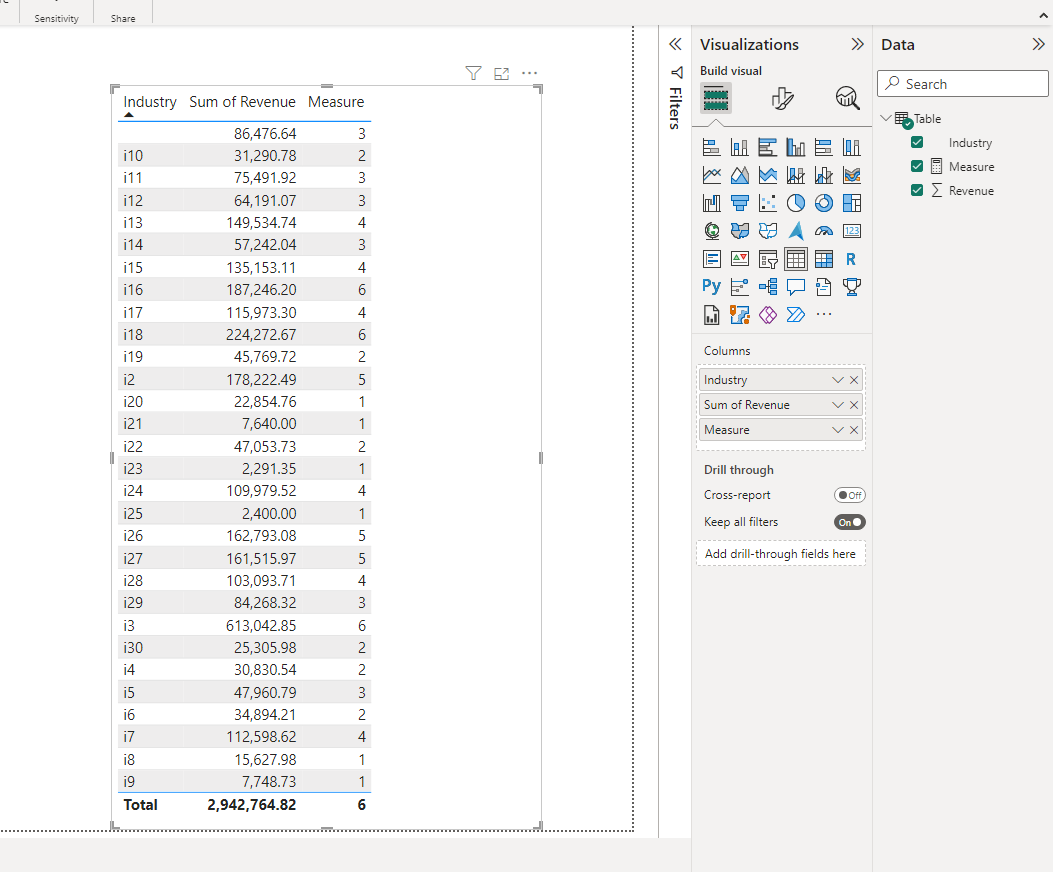Select the Map globe visual
This screenshot has width=1053, height=872.
[711, 231]
